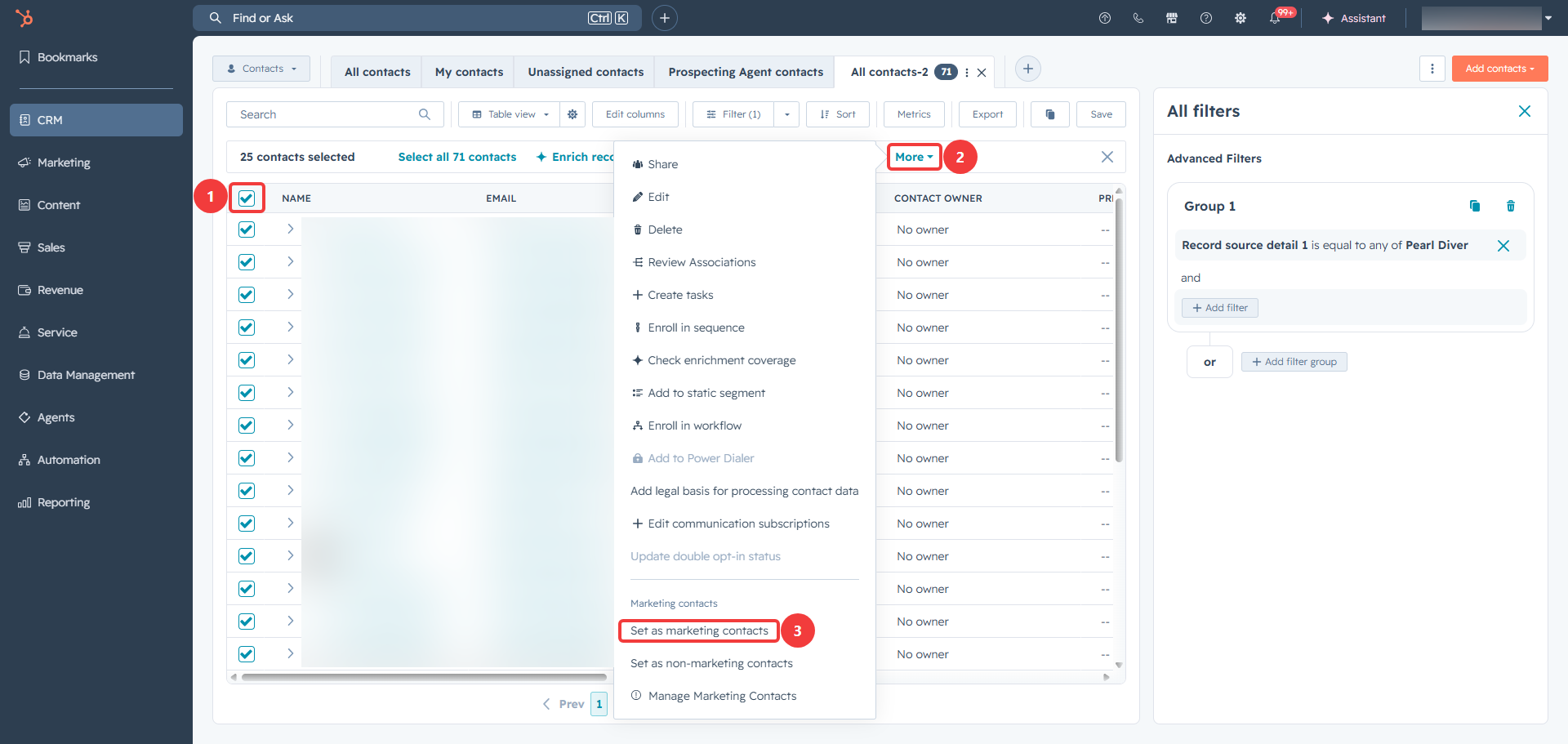Click the table Search input field
1568x744 pixels.
335,114
